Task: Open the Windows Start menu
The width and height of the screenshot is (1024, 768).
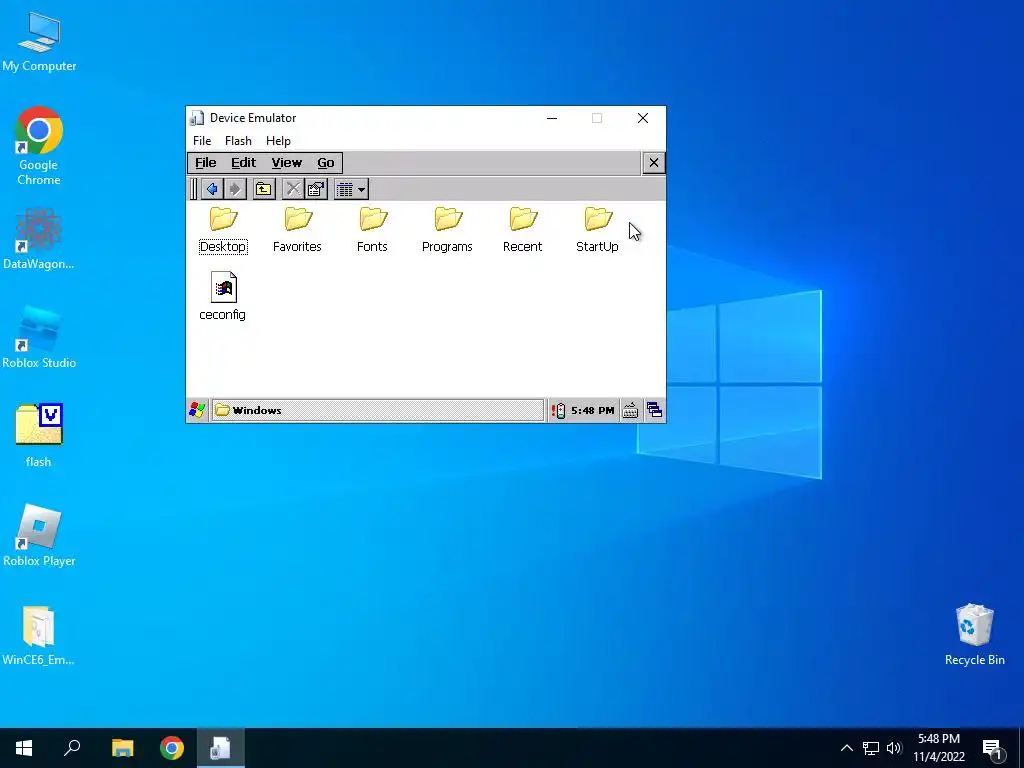Action: pos(24,748)
